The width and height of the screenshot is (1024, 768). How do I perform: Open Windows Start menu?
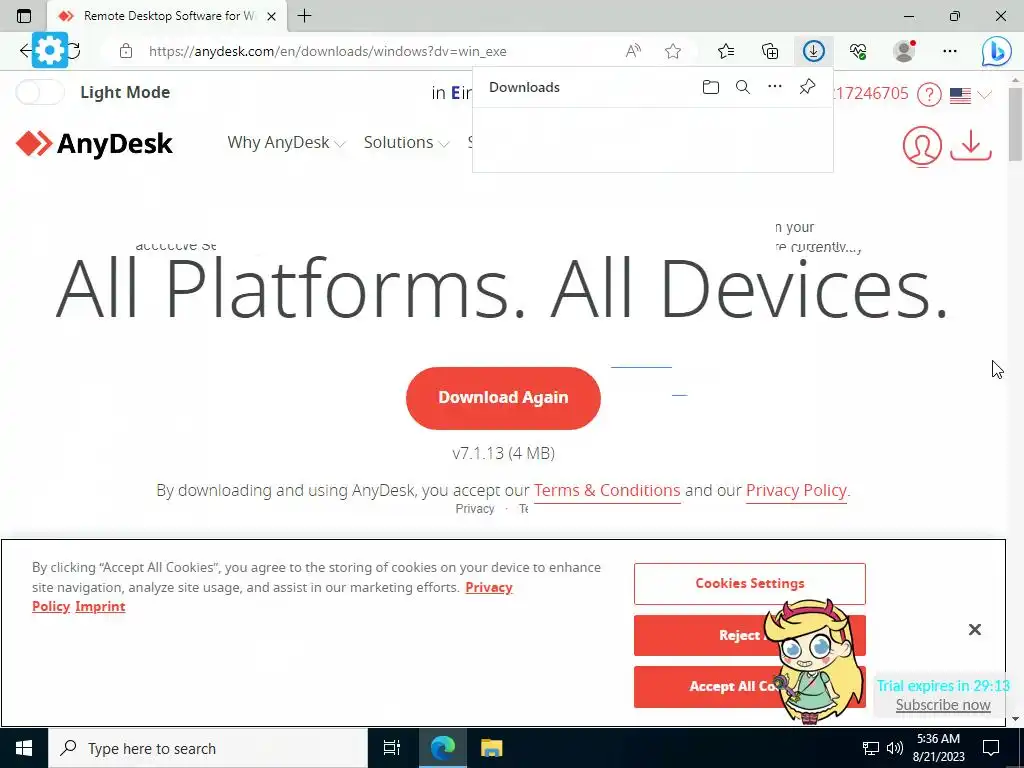click(24, 748)
